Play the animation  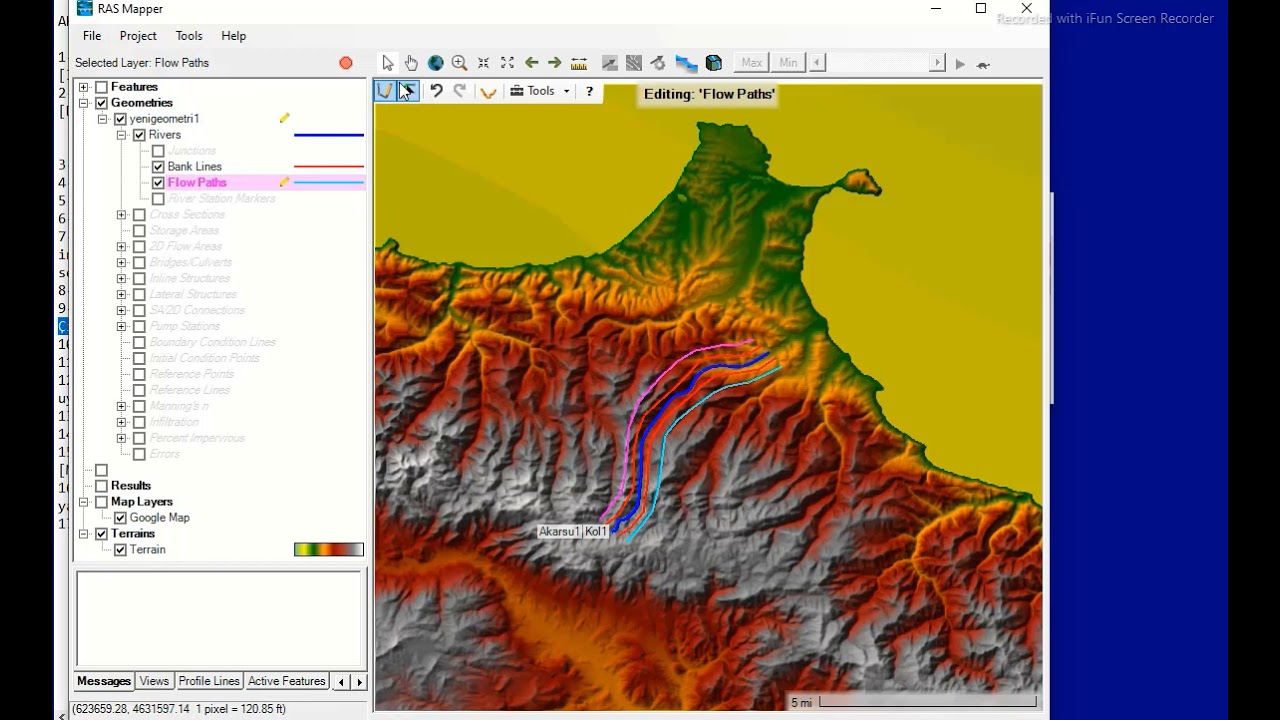(x=960, y=64)
